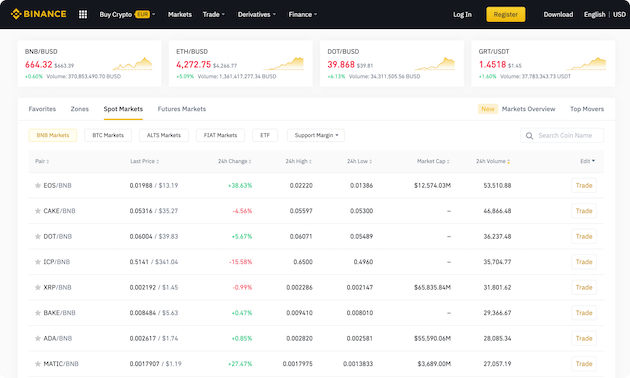
Task: Click the Register button
Action: [505, 14]
